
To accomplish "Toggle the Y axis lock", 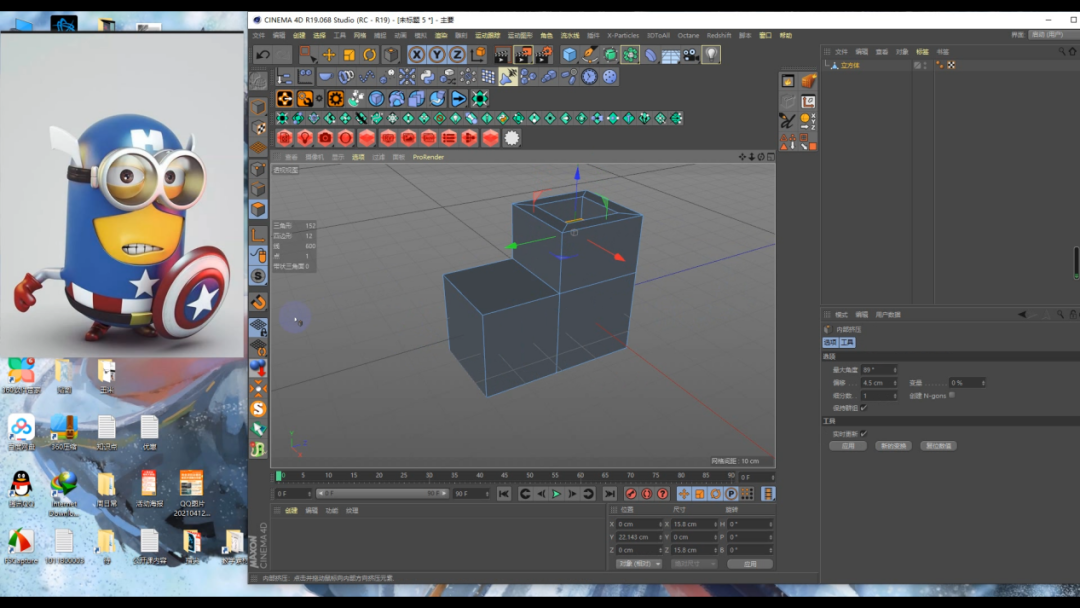I will tap(437, 54).
